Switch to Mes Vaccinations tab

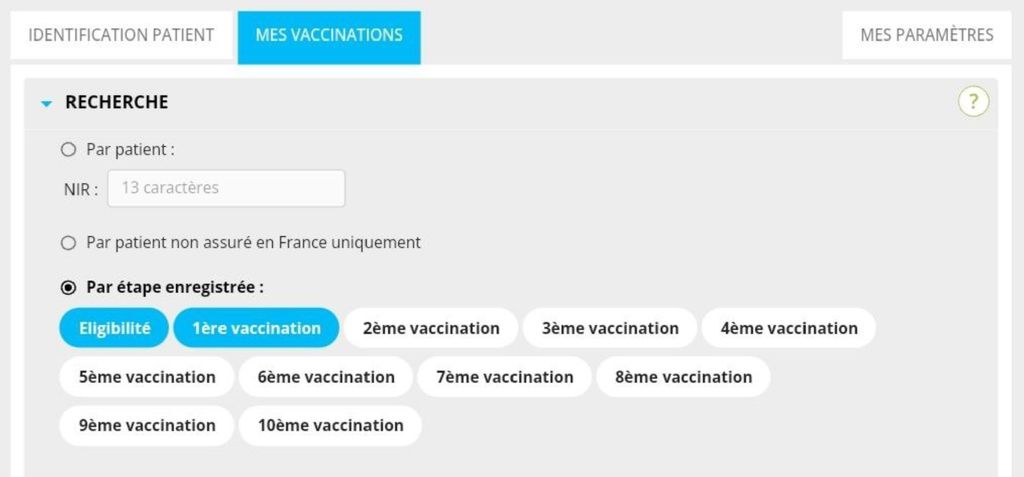coord(329,35)
